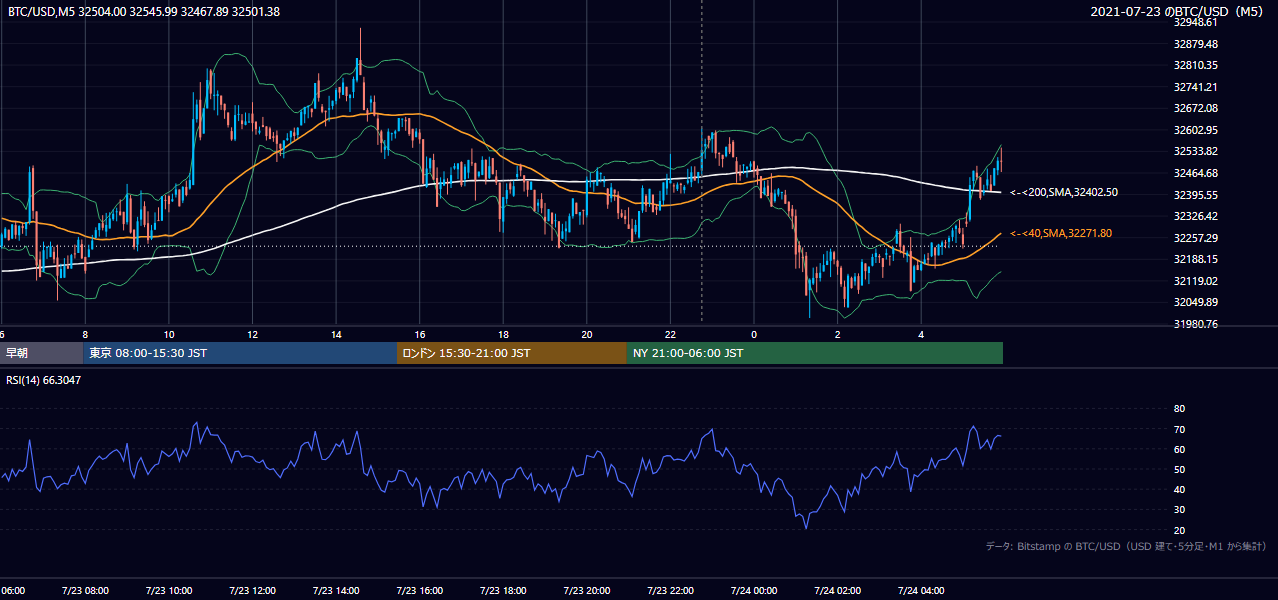Click the 7/24 04:00 time label

(922, 591)
